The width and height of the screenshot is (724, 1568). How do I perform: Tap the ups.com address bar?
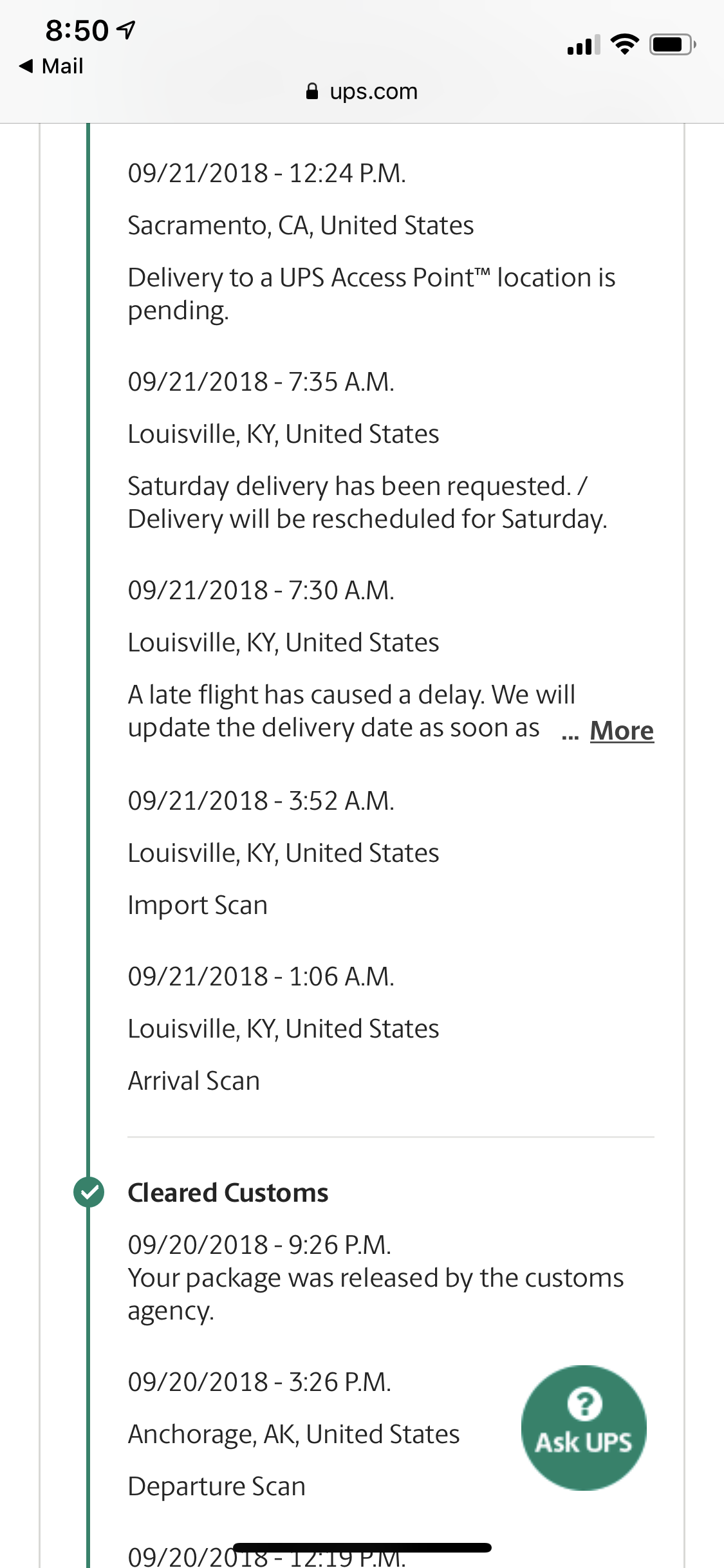tap(362, 91)
